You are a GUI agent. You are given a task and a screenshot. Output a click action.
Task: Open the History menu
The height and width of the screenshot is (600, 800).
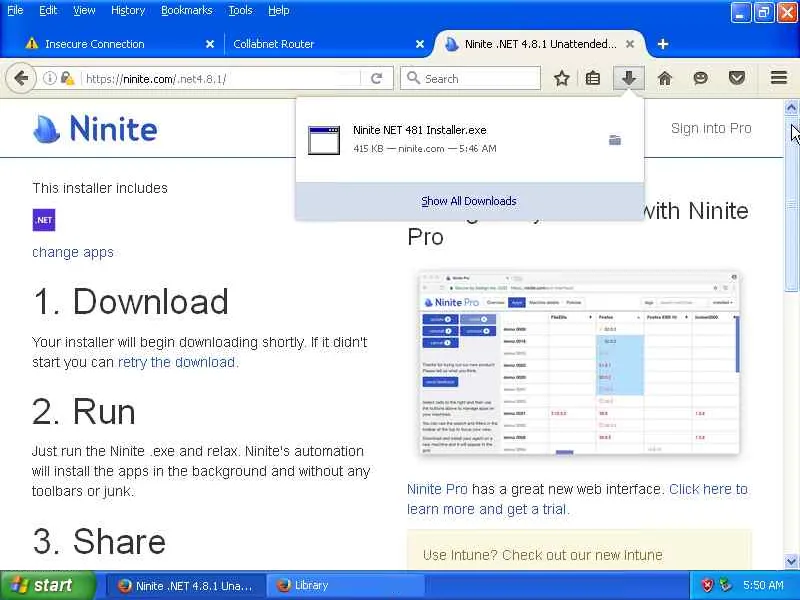(128, 10)
